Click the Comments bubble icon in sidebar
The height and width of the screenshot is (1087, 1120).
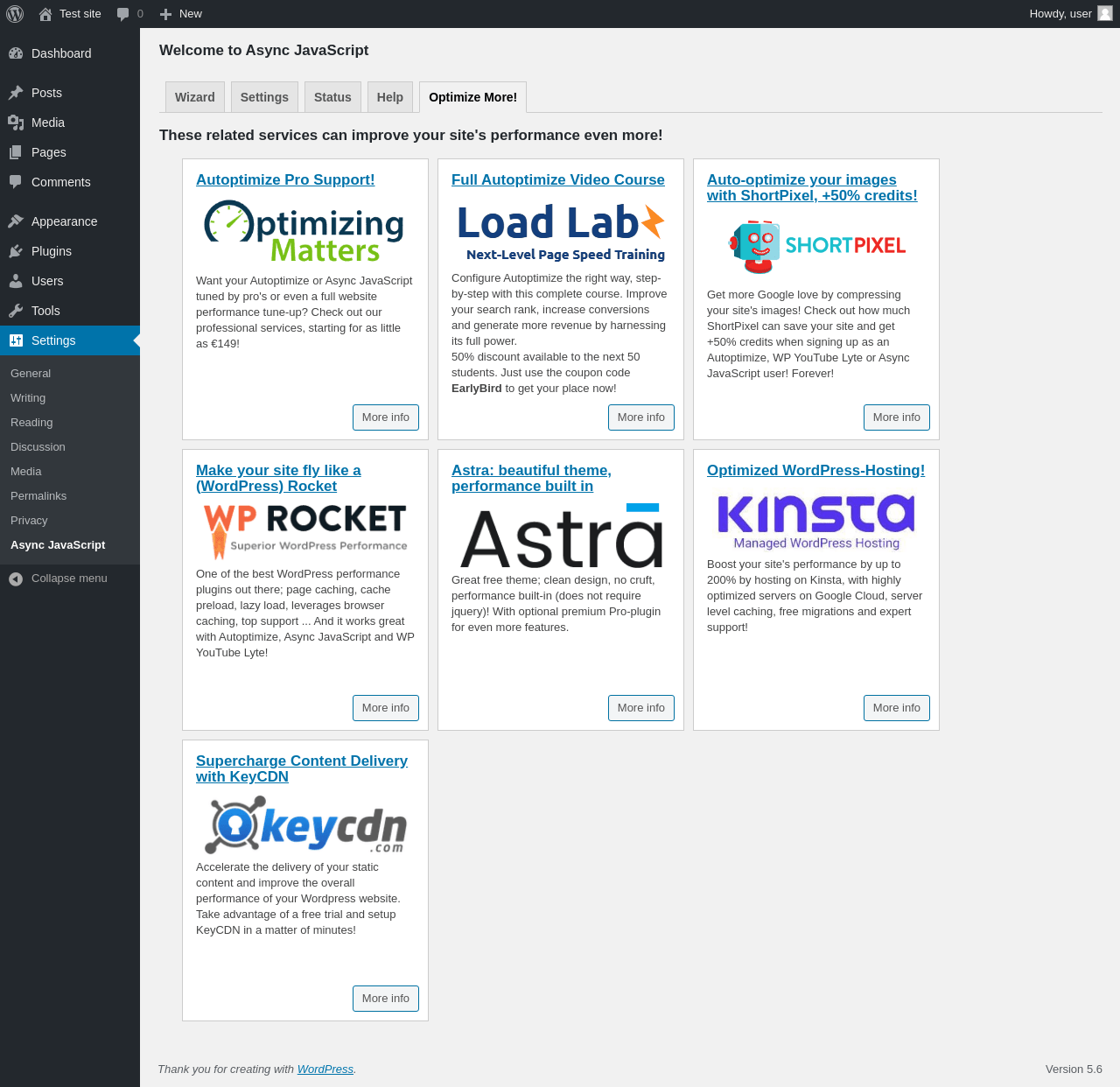point(16,182)
